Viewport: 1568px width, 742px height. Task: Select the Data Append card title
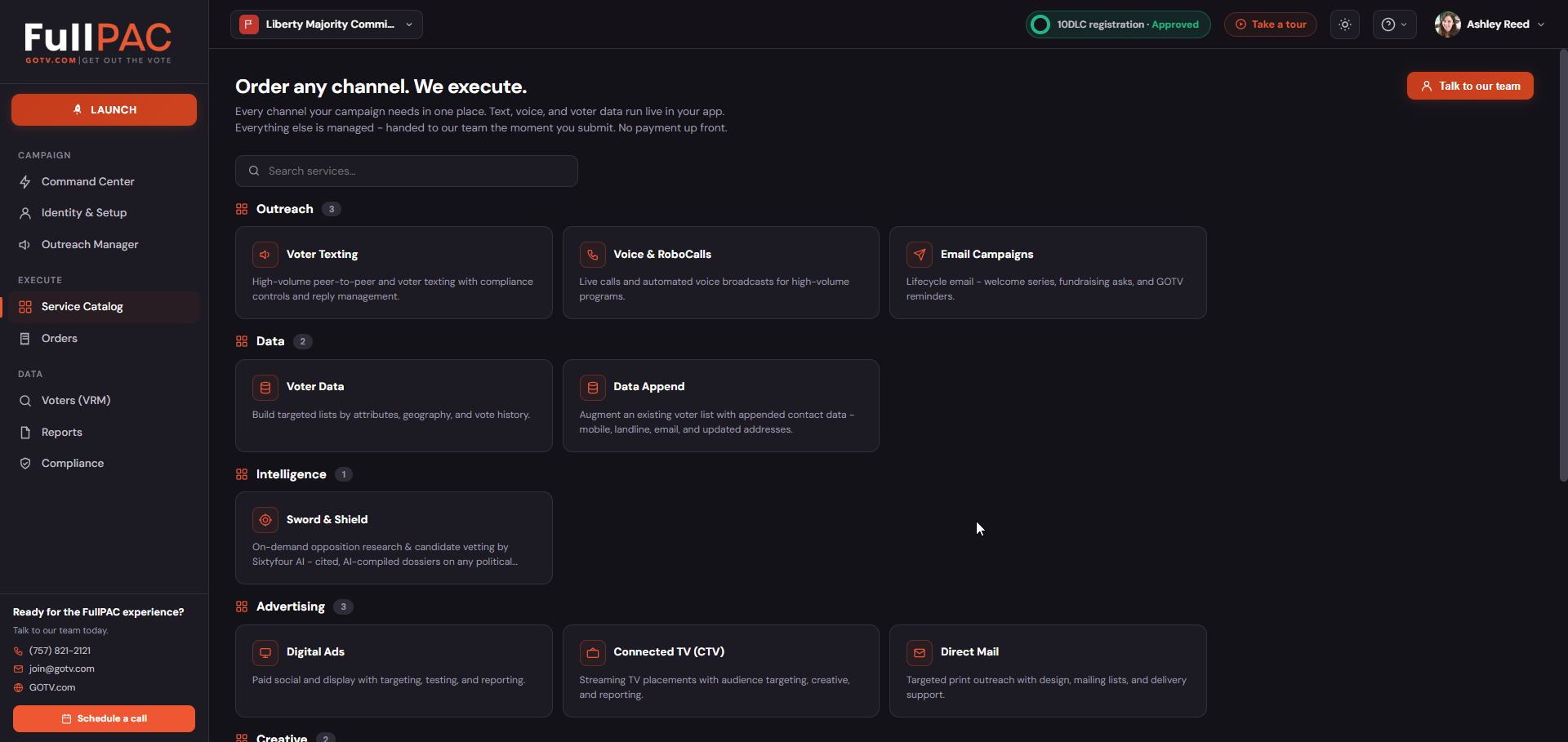[x=649, y=387]
